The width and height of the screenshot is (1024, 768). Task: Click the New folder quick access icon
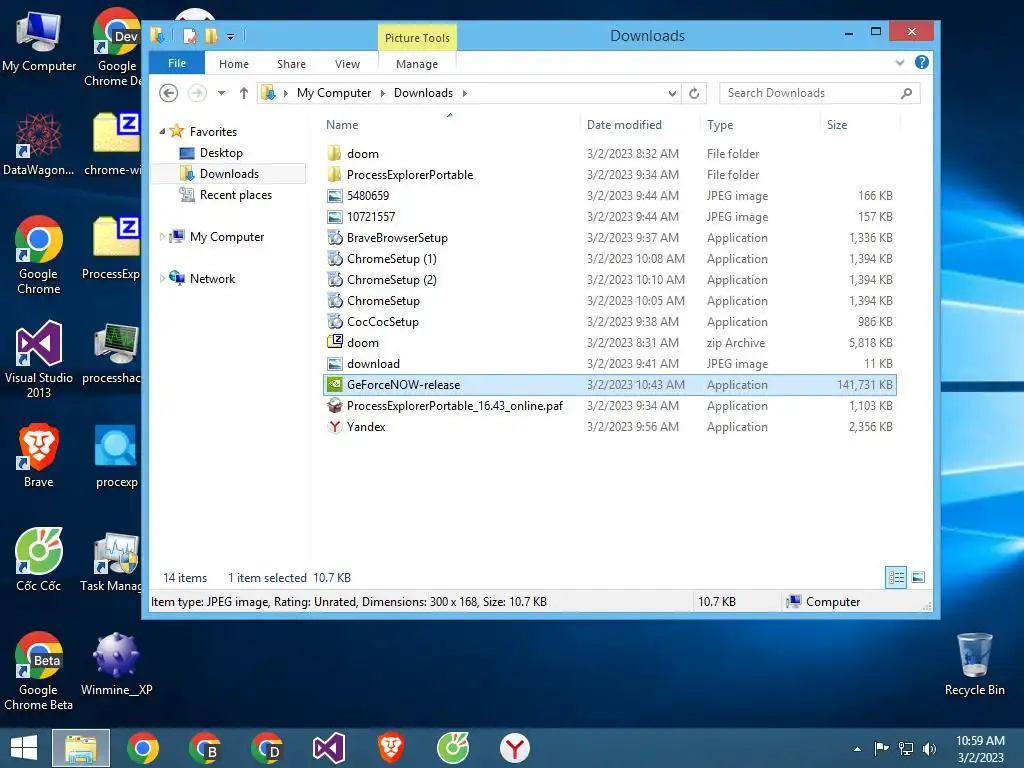pos(210,36)
